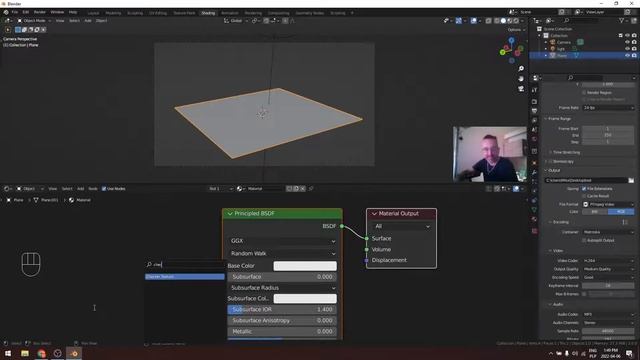This screenshot has height=360, width=640.
Task: Click the Blender logo menu icon
Action: (x=6, y=12)
